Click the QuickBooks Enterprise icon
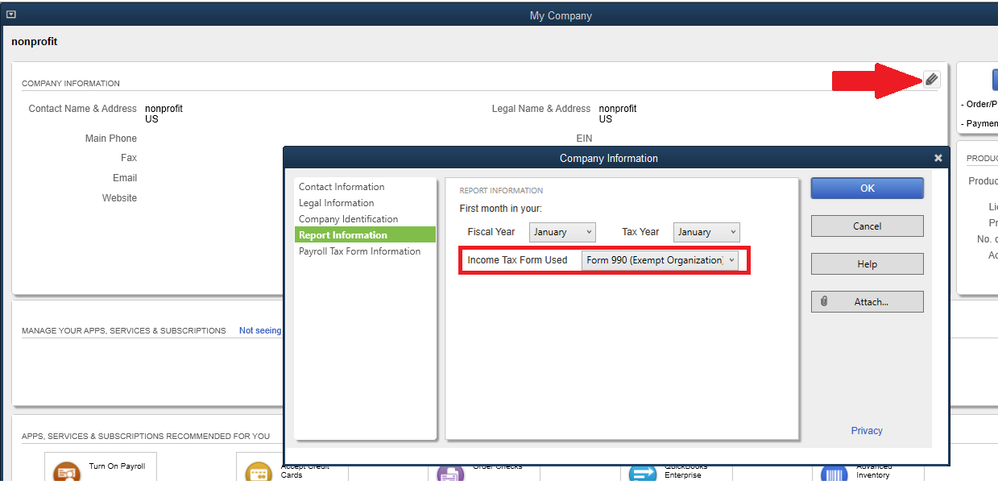Viewport: 998px width, 493px height. (642, 474)
